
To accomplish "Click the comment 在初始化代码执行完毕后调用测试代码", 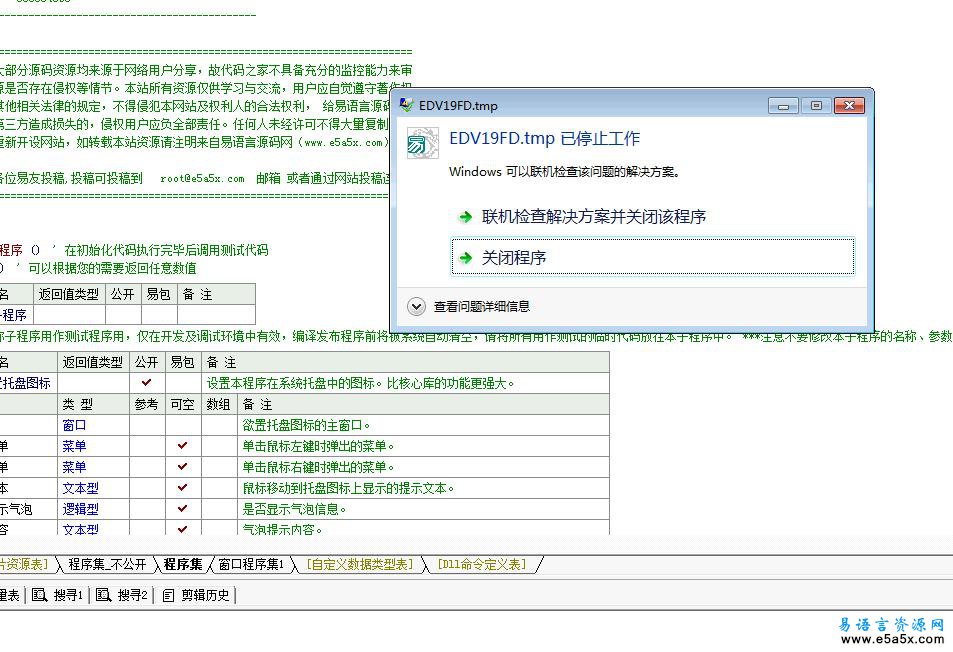I will point(167,250).
